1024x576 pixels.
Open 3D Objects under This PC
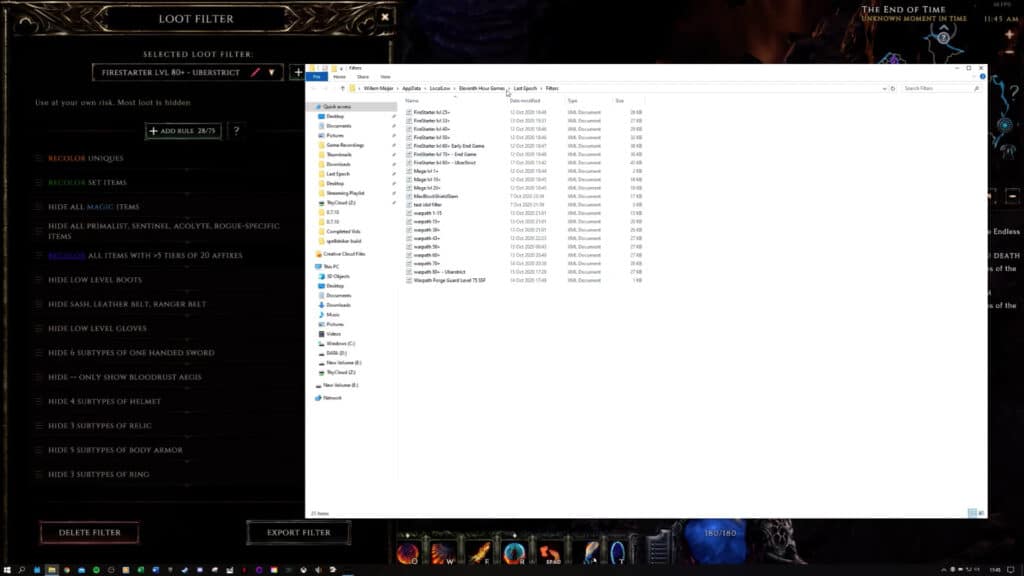338,276
